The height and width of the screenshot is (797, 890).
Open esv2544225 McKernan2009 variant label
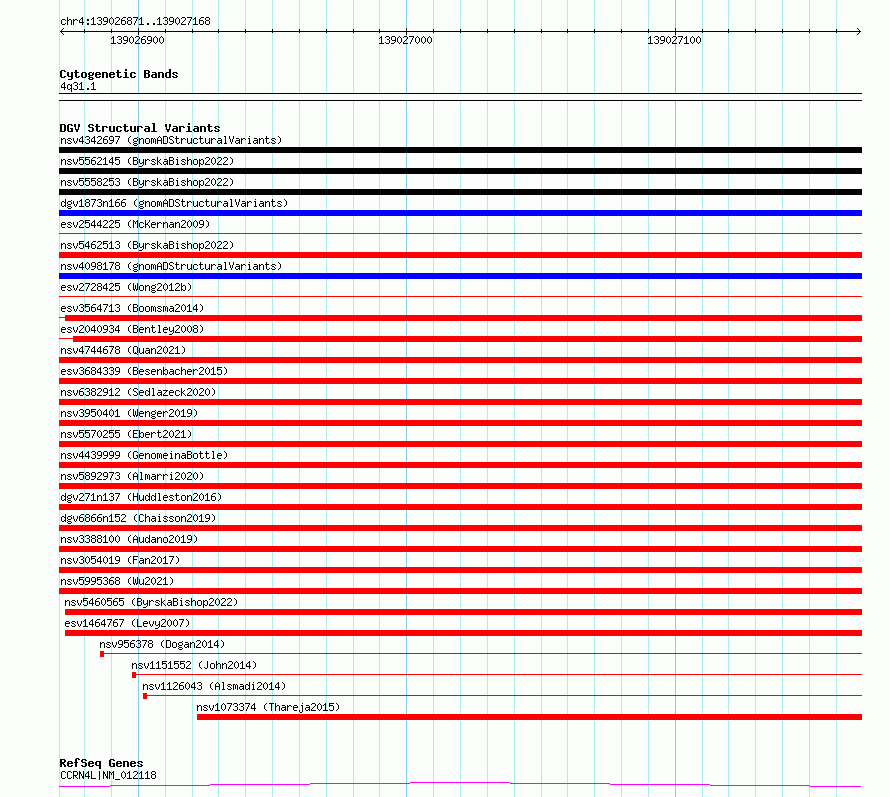click(x=135, y=224)
